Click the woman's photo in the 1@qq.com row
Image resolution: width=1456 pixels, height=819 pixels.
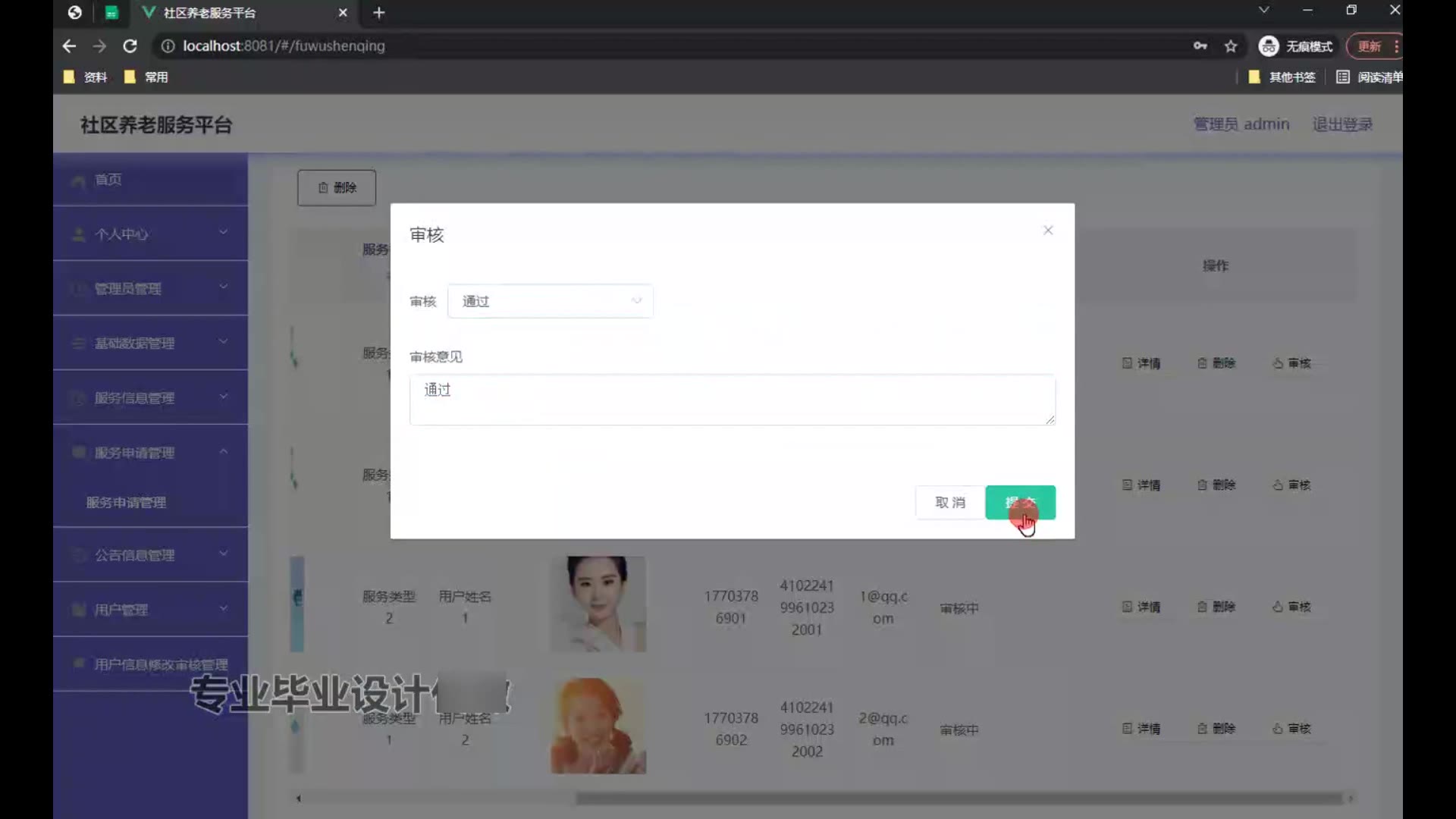tap(598, 604)
